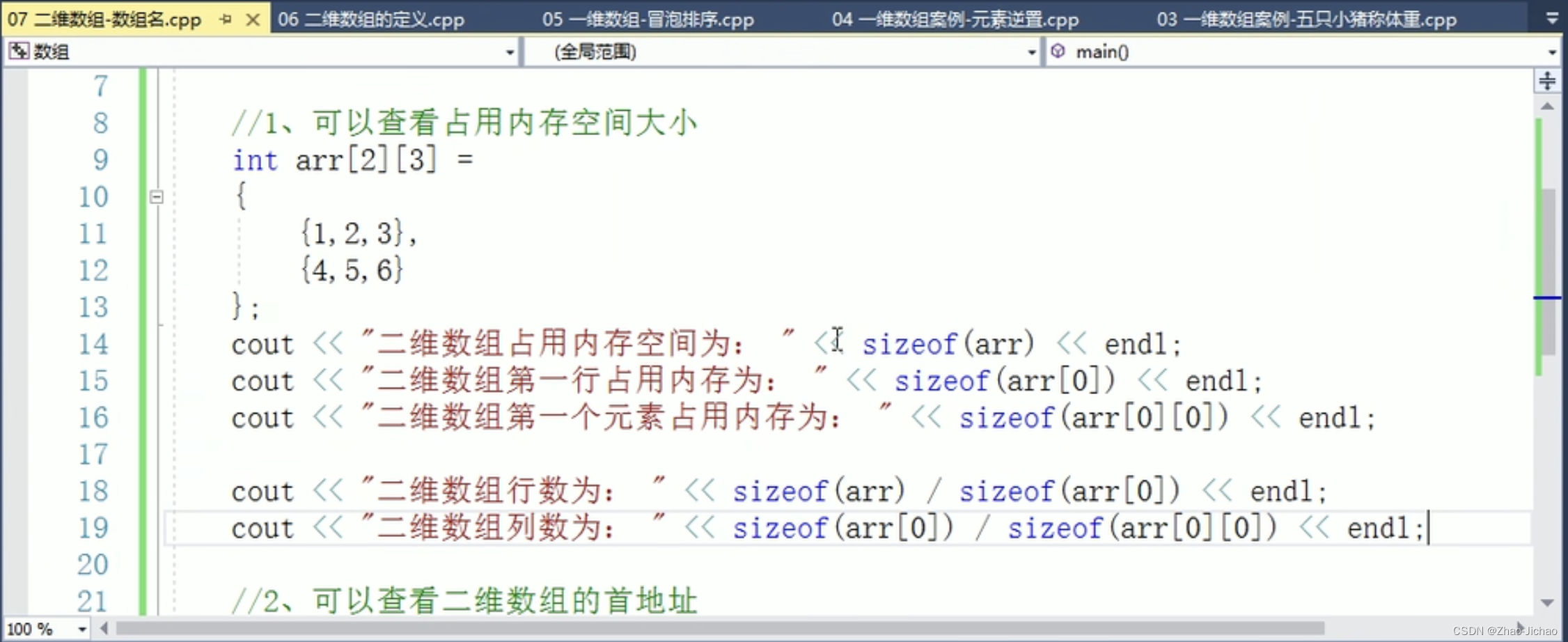
Task: Click the 数组 project icon in navigation bar
Action: coord(19,51)
